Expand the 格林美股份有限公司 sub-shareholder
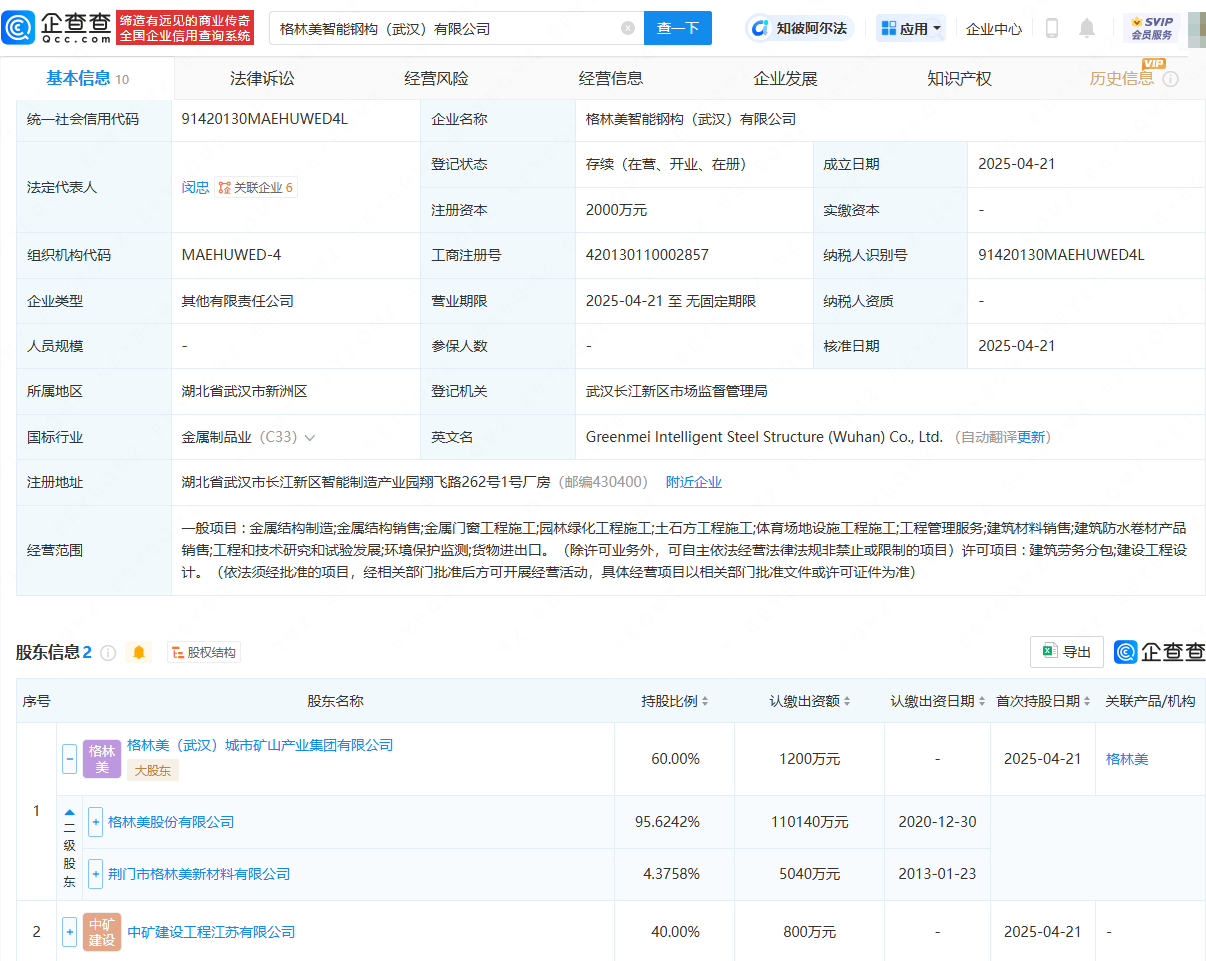 (95, 822)
